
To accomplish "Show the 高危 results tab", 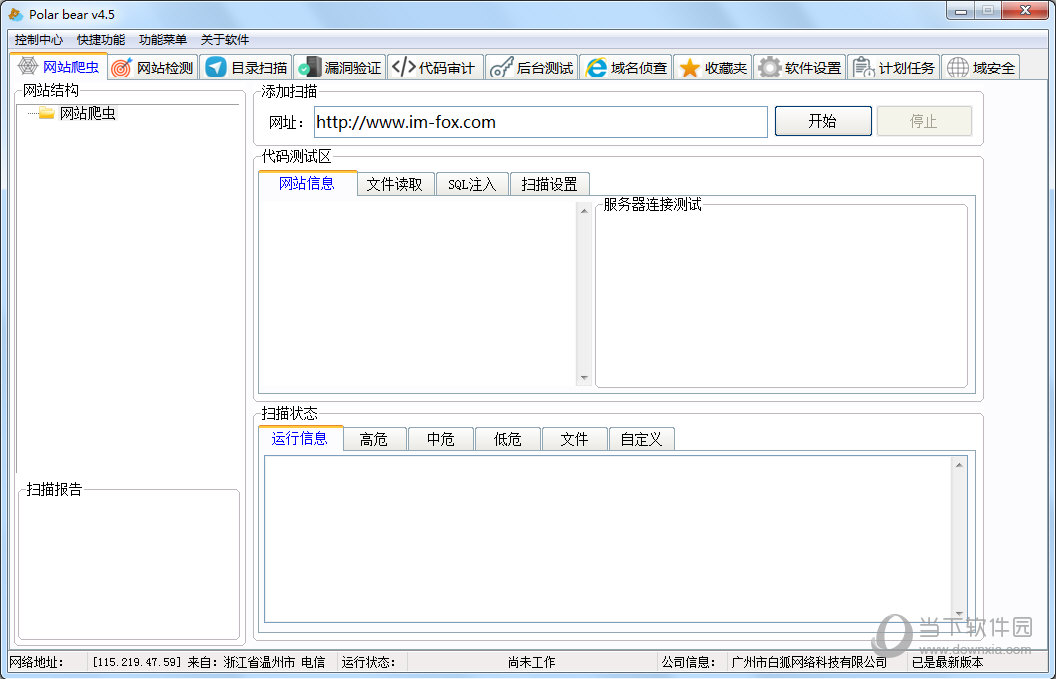I will (x=374, y=439).
